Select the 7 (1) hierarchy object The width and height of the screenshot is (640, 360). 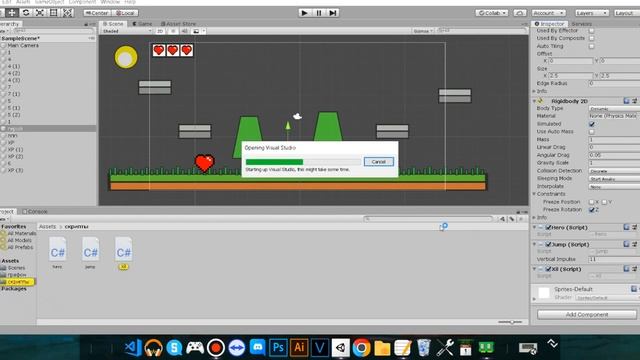(x=13, y=94)
